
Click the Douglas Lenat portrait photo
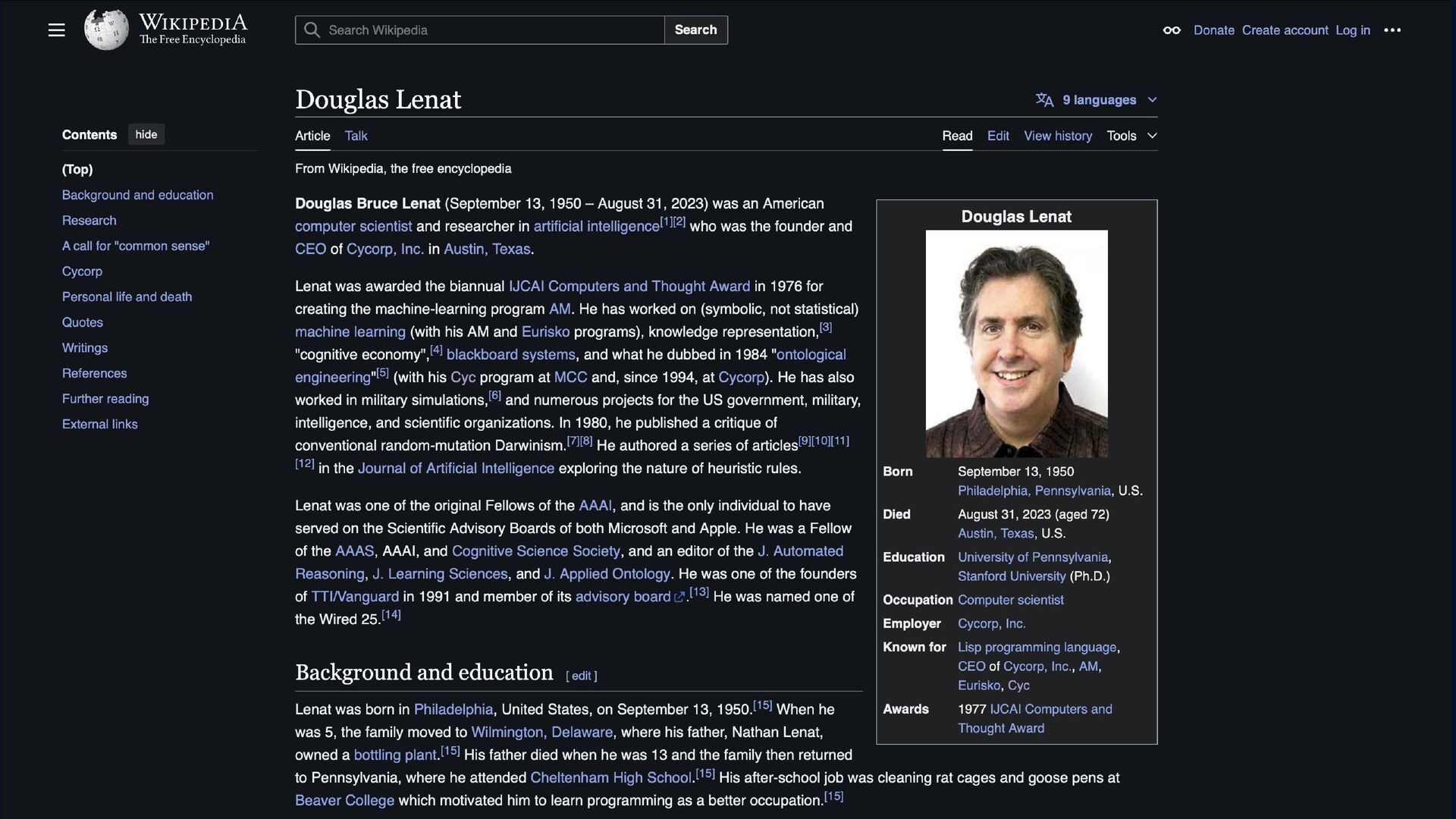(1016, 344)
